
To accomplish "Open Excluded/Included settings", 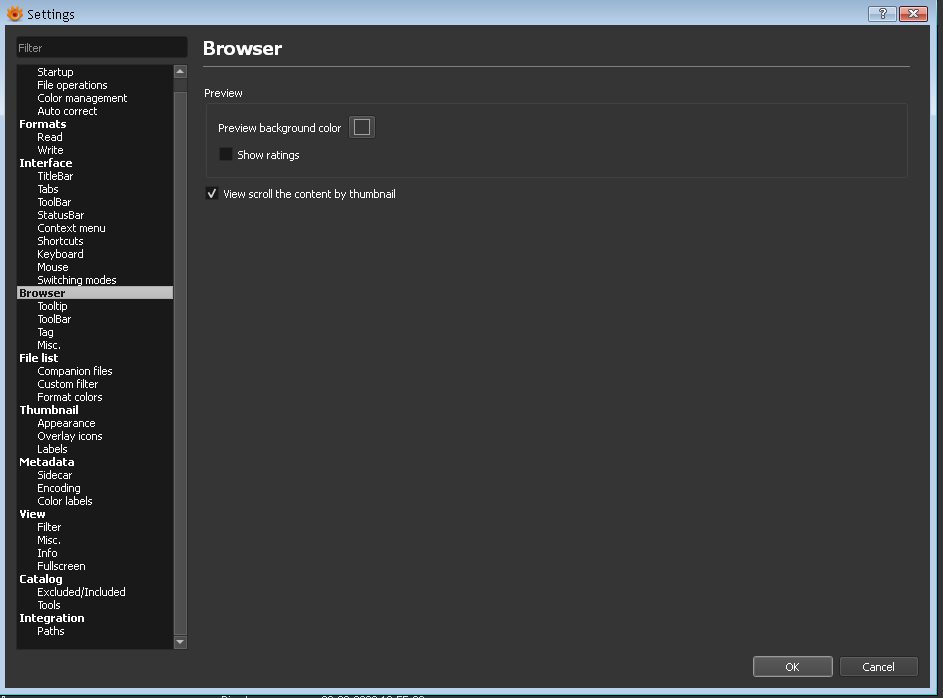I will [x=81, y=593].
